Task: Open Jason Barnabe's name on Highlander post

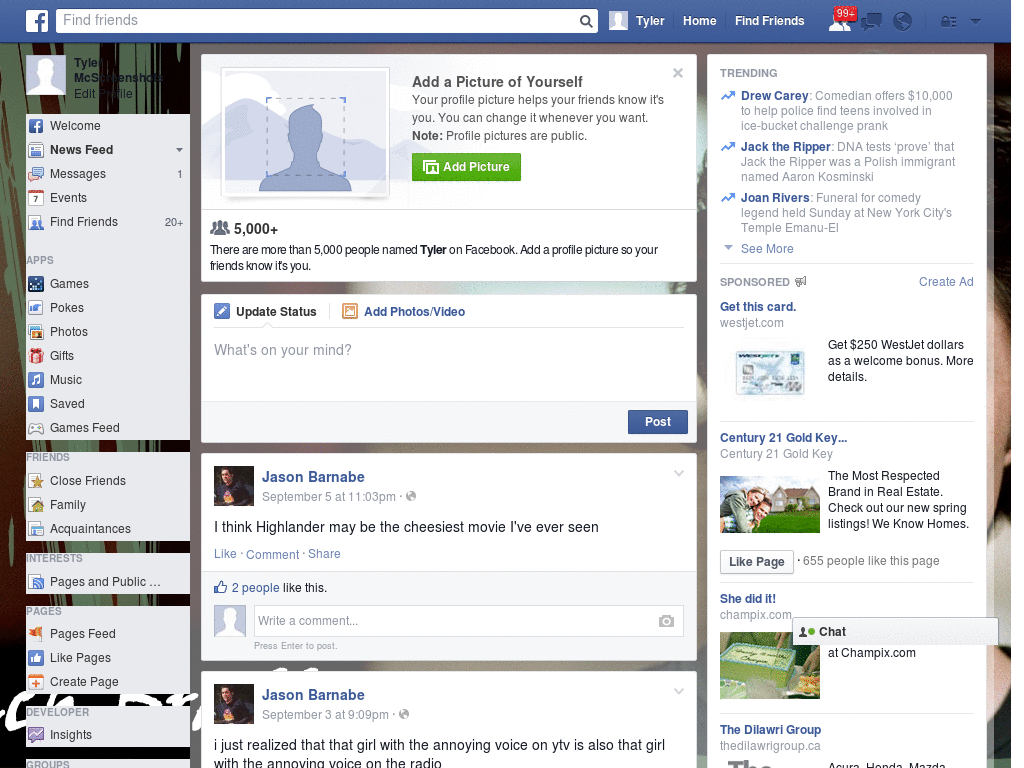Action: 313,477
